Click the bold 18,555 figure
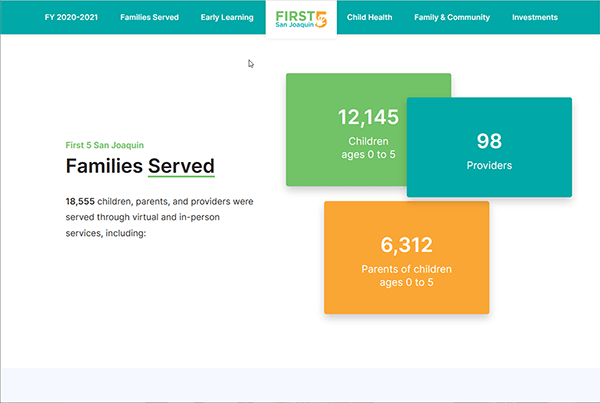Image resolution: width=600 pixels, height=403 pixels. [80, 201]
